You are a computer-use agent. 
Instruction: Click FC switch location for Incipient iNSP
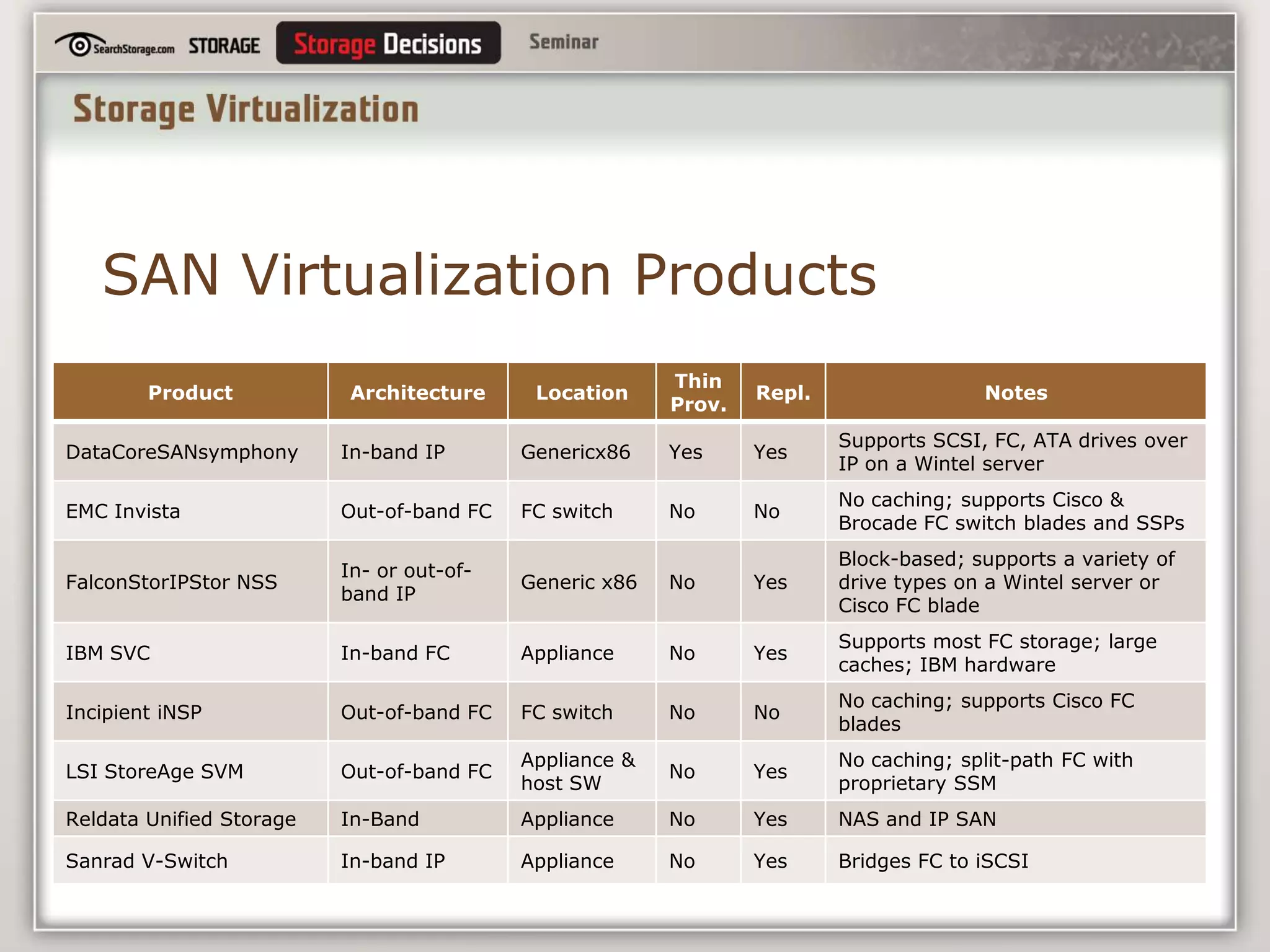click(582, 712)
